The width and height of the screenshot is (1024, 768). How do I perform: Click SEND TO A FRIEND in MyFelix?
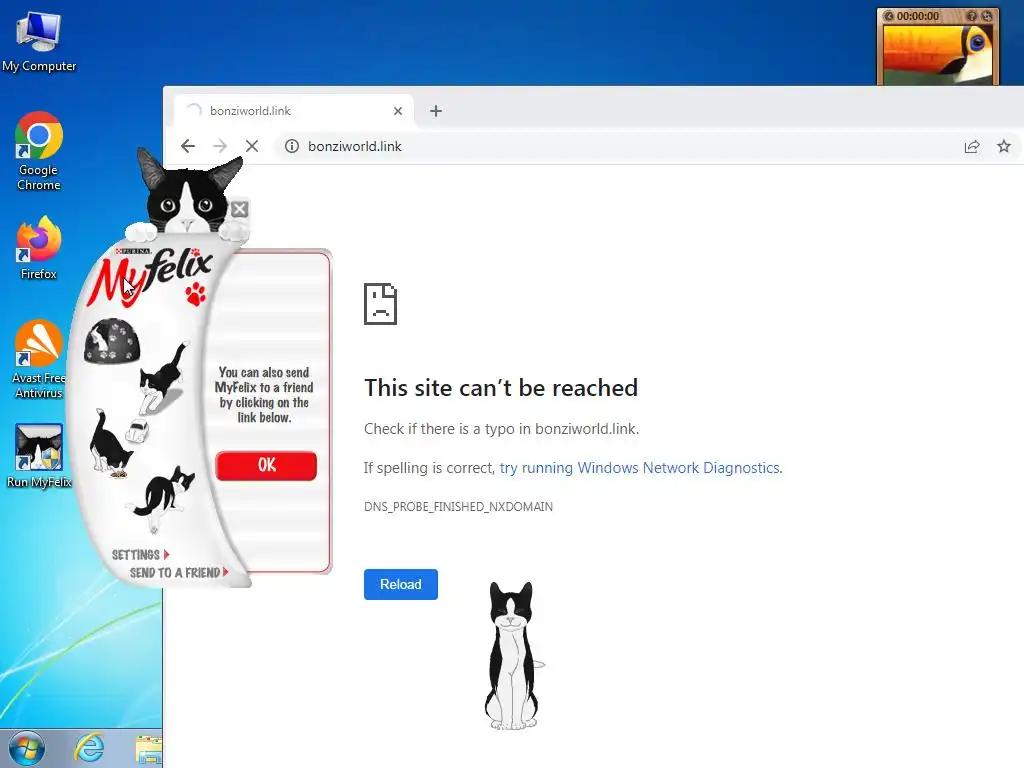(x=179, y=573)
